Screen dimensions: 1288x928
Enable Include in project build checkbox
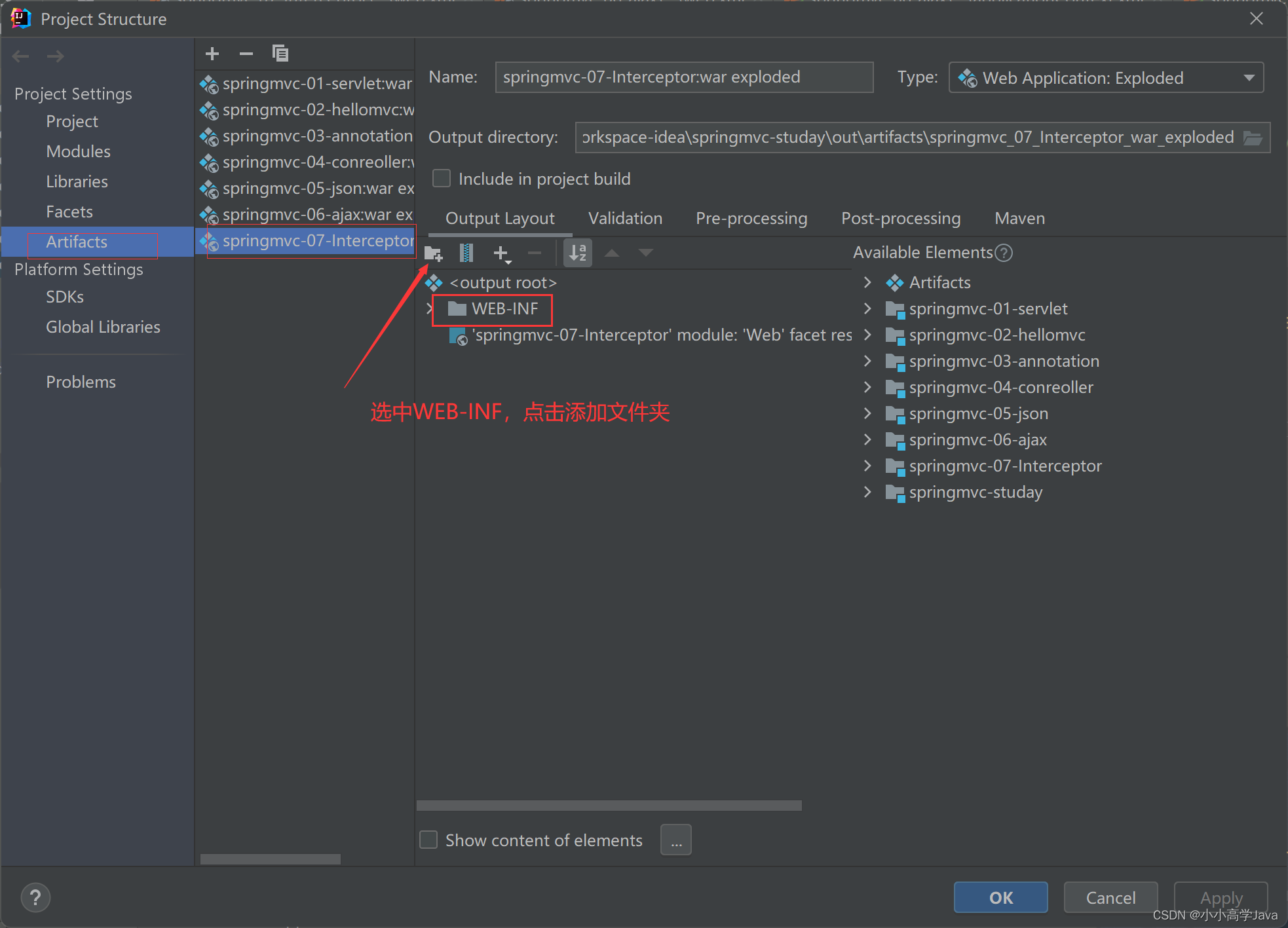click(x=442, y=179)
